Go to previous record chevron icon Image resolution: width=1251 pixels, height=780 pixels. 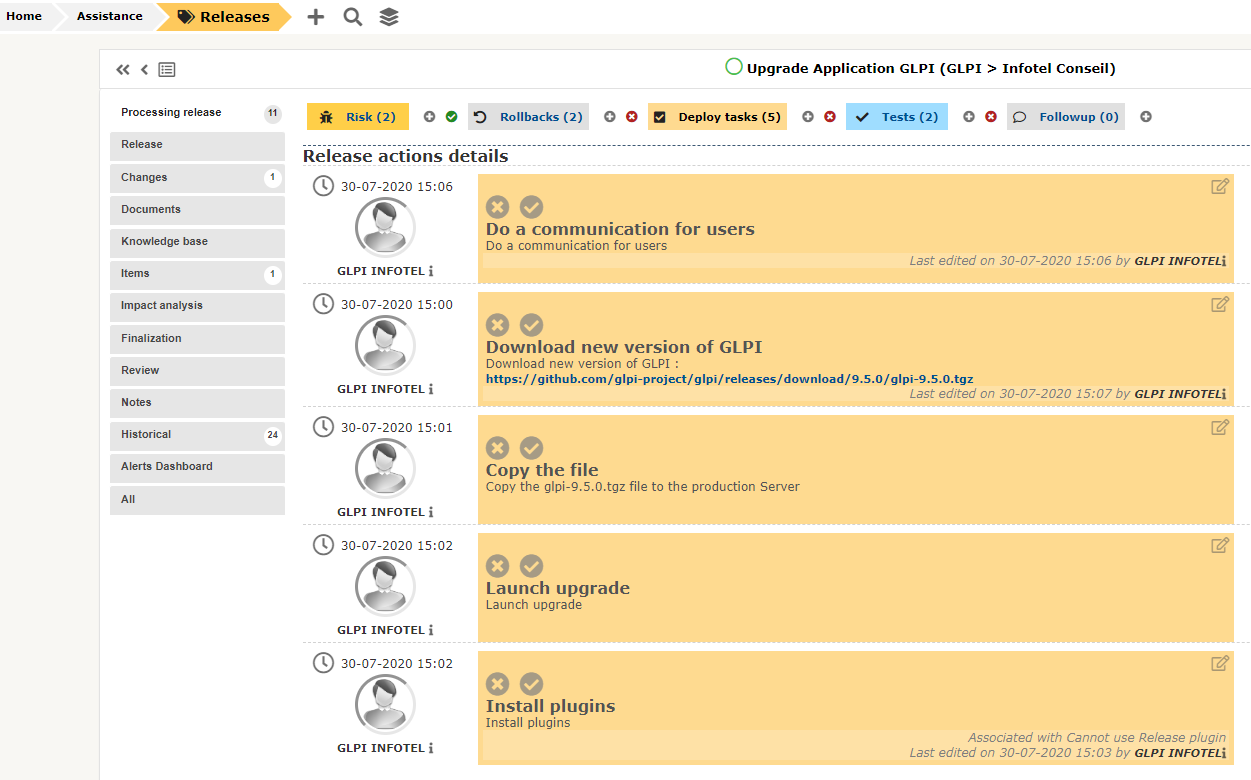tap(144, 69)
